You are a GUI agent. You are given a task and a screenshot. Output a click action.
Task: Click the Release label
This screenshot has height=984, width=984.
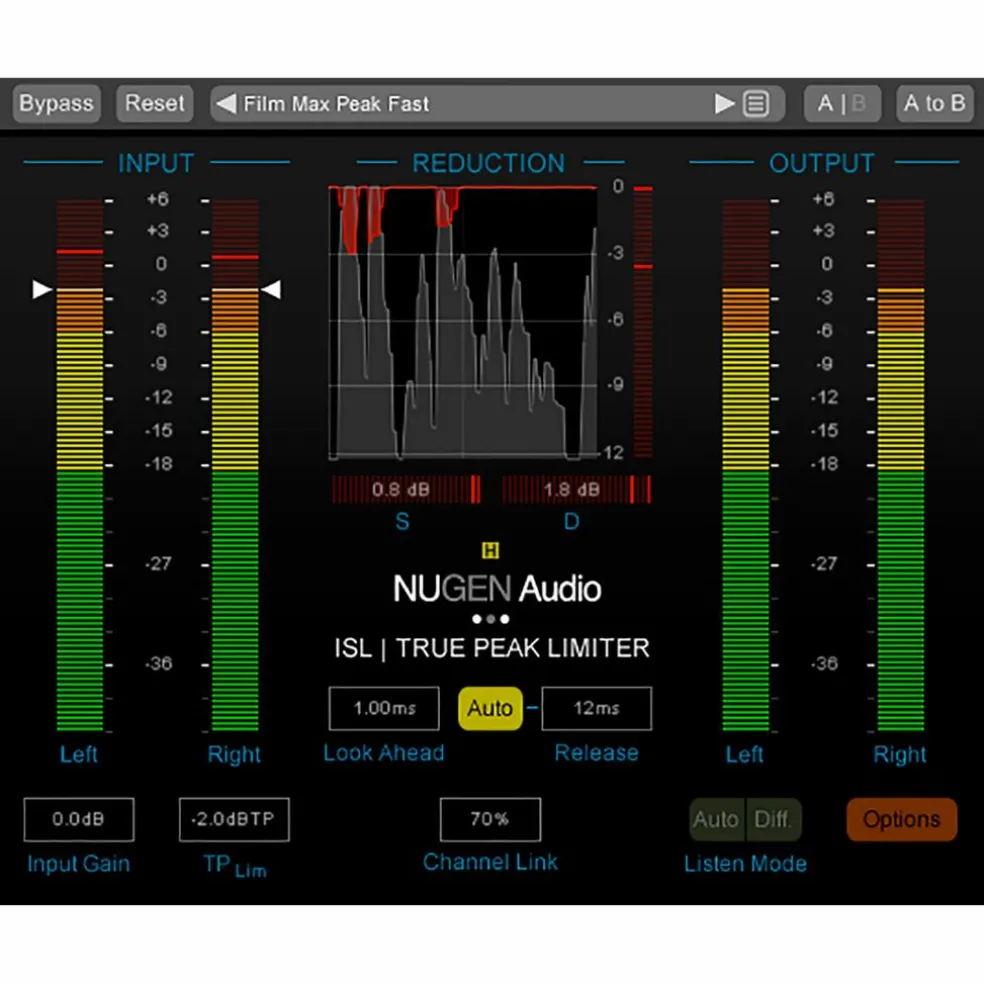click(x=596, y=753)
